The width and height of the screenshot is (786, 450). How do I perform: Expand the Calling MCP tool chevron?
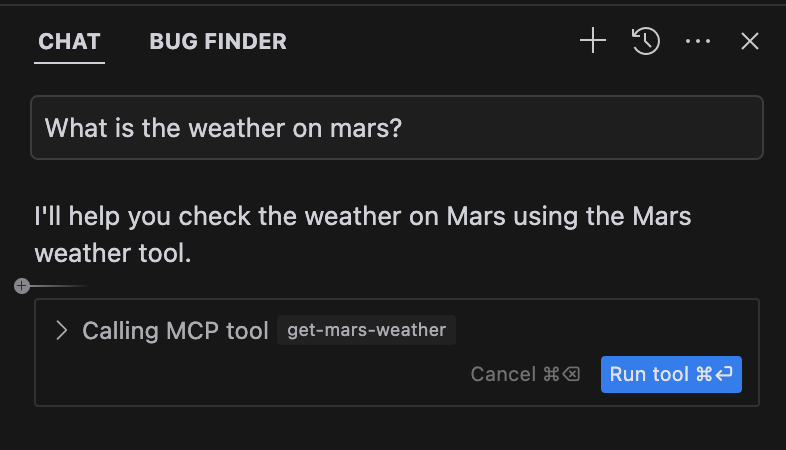click(61, 331)
